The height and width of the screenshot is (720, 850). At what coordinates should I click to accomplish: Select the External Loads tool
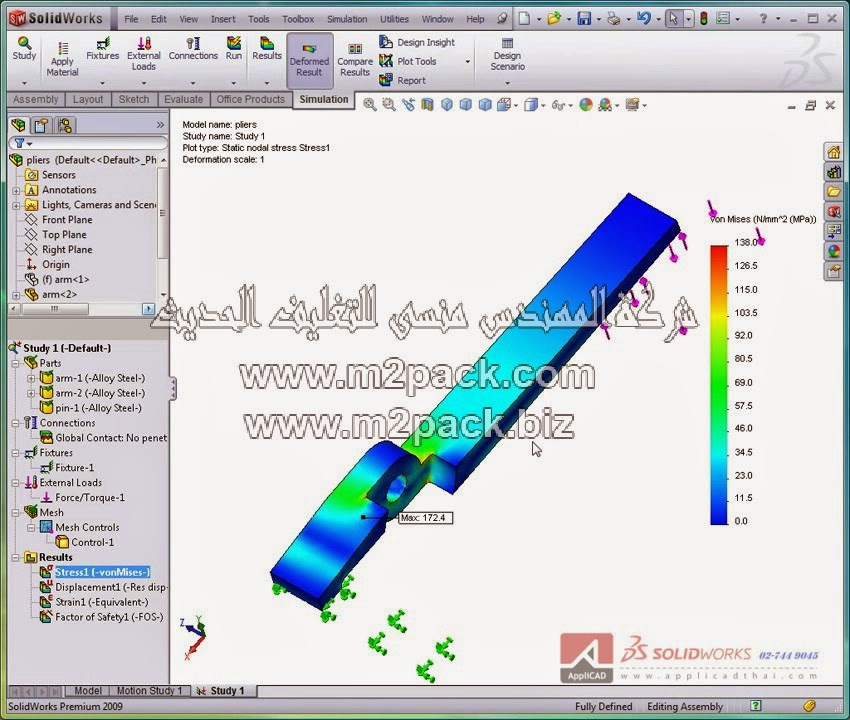[x=144, y=54]
